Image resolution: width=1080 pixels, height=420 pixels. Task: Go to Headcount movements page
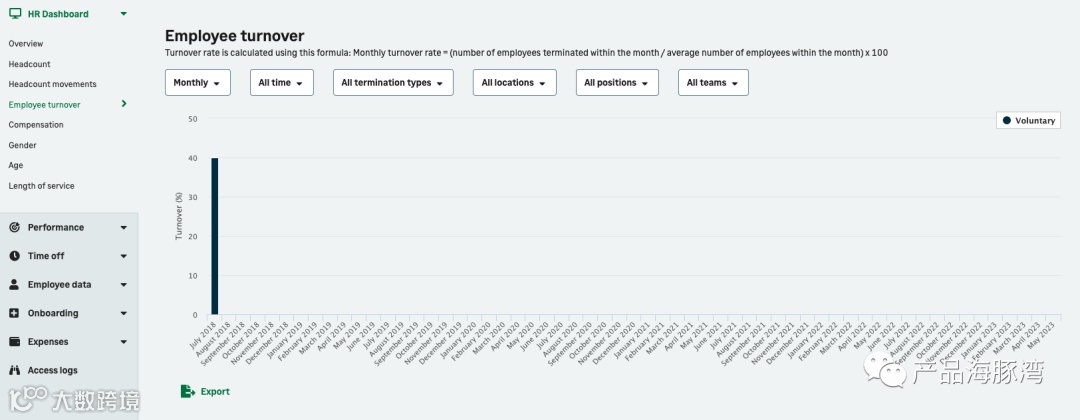[52, 84]
